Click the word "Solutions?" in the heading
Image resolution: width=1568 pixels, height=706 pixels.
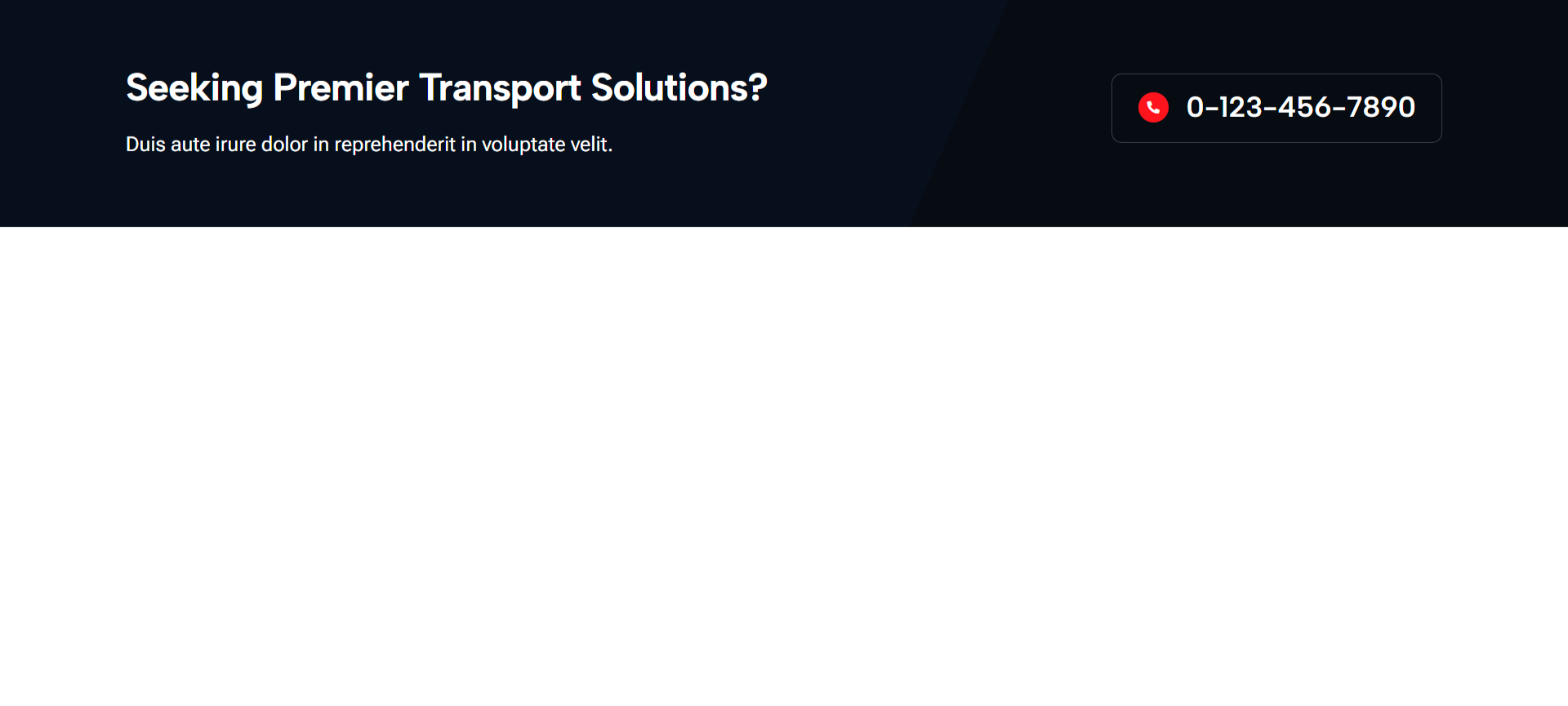(679, 87)
